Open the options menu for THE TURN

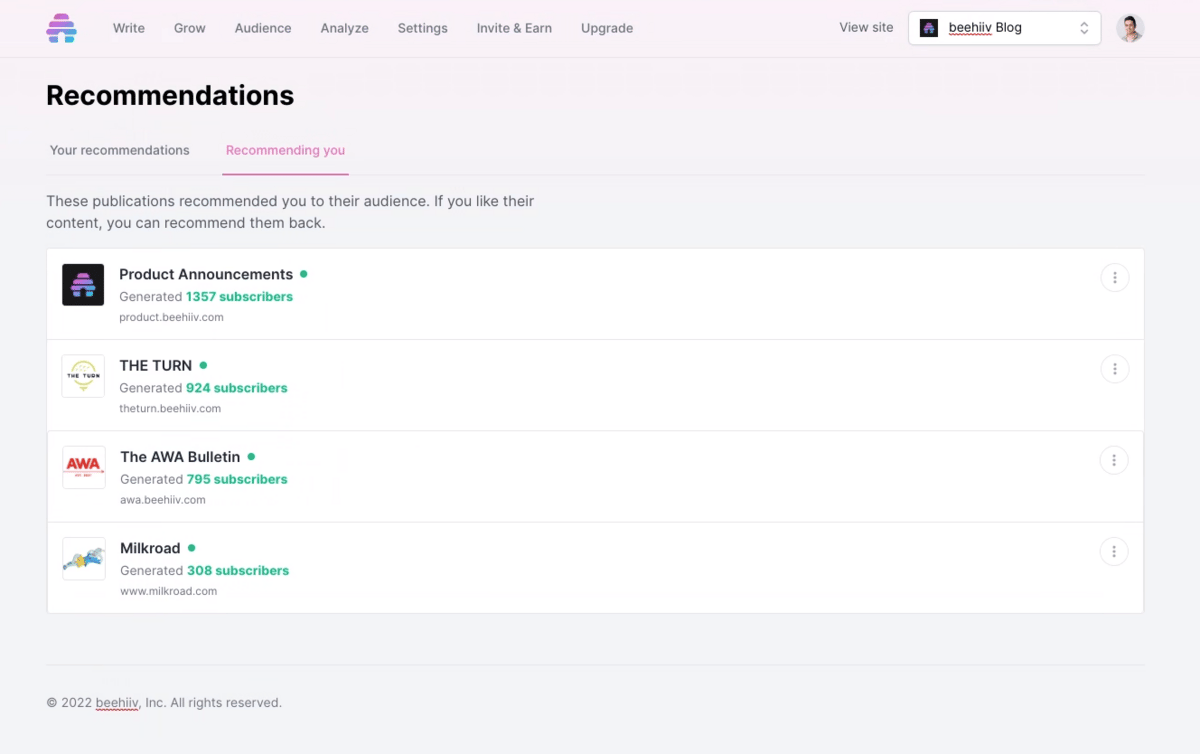pos(1115,369)
